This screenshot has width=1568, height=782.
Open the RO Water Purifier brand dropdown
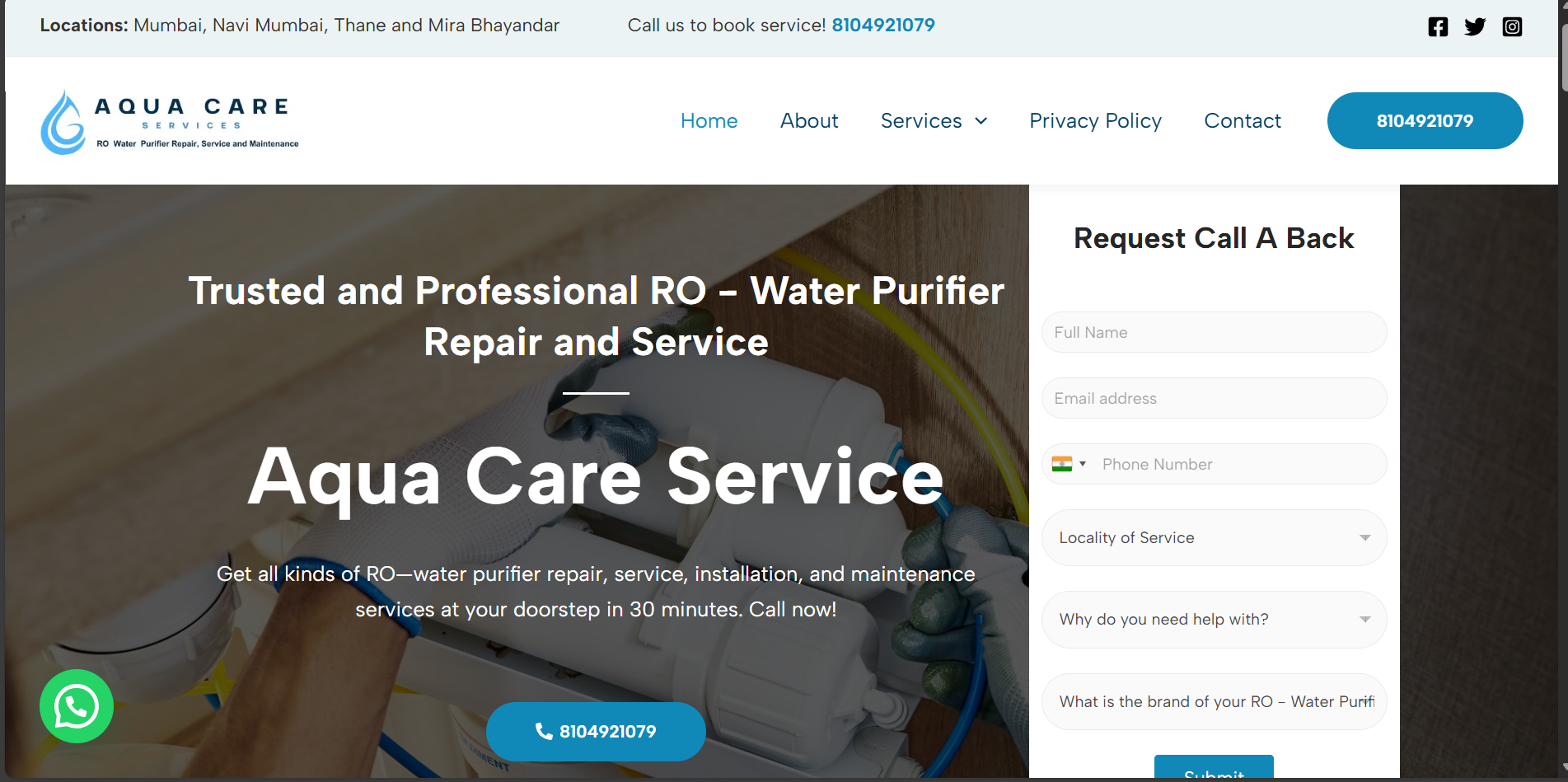tap(1214, 702)
